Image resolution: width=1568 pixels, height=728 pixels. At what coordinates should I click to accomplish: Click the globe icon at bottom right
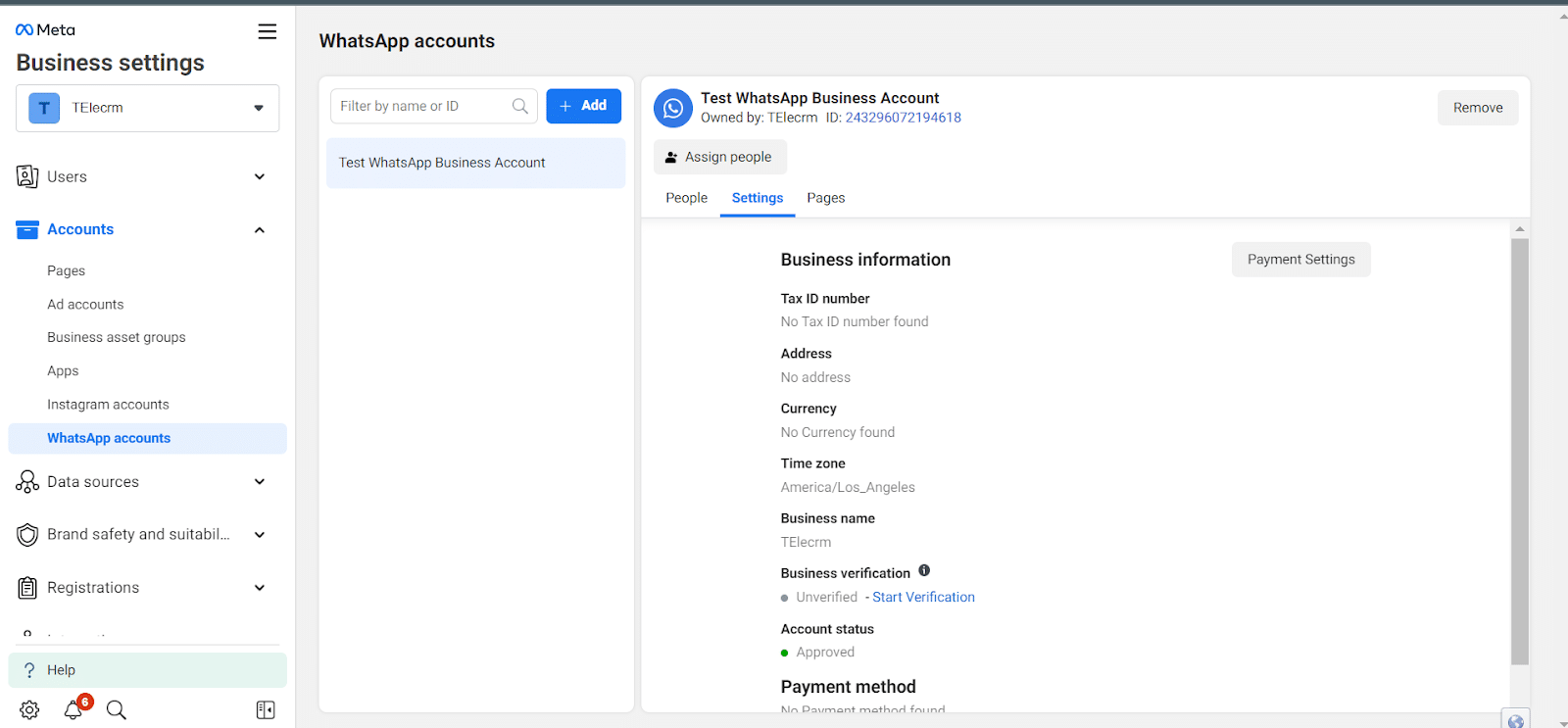[x=1516, y=720]
